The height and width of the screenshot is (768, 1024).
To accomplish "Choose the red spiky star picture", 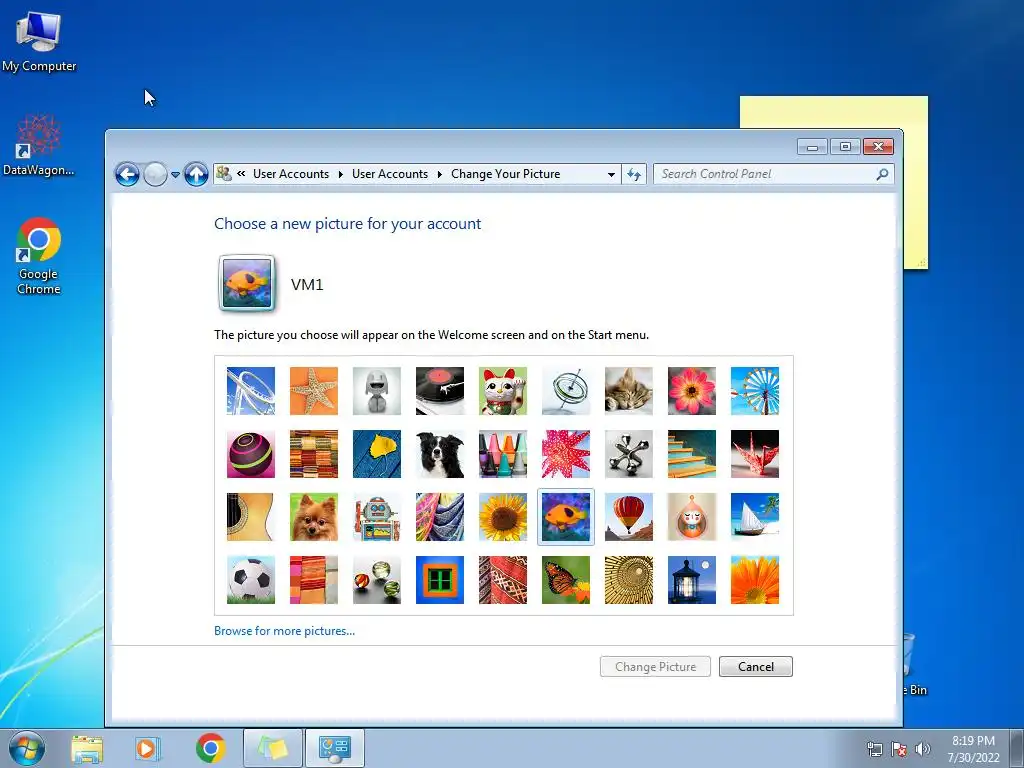I will (566, 454).
